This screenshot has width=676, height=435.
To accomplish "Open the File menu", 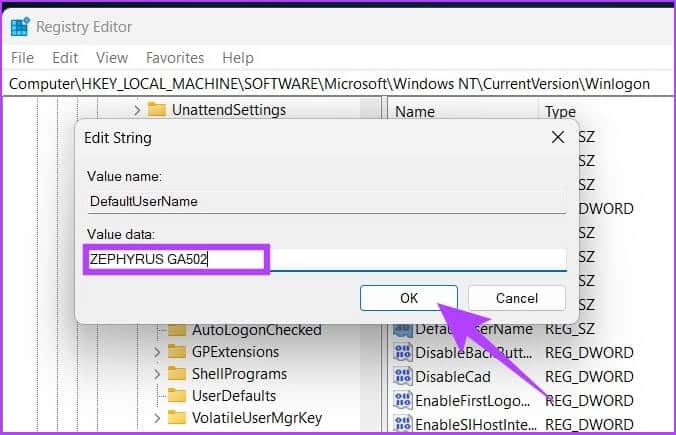I will (22, 58).
